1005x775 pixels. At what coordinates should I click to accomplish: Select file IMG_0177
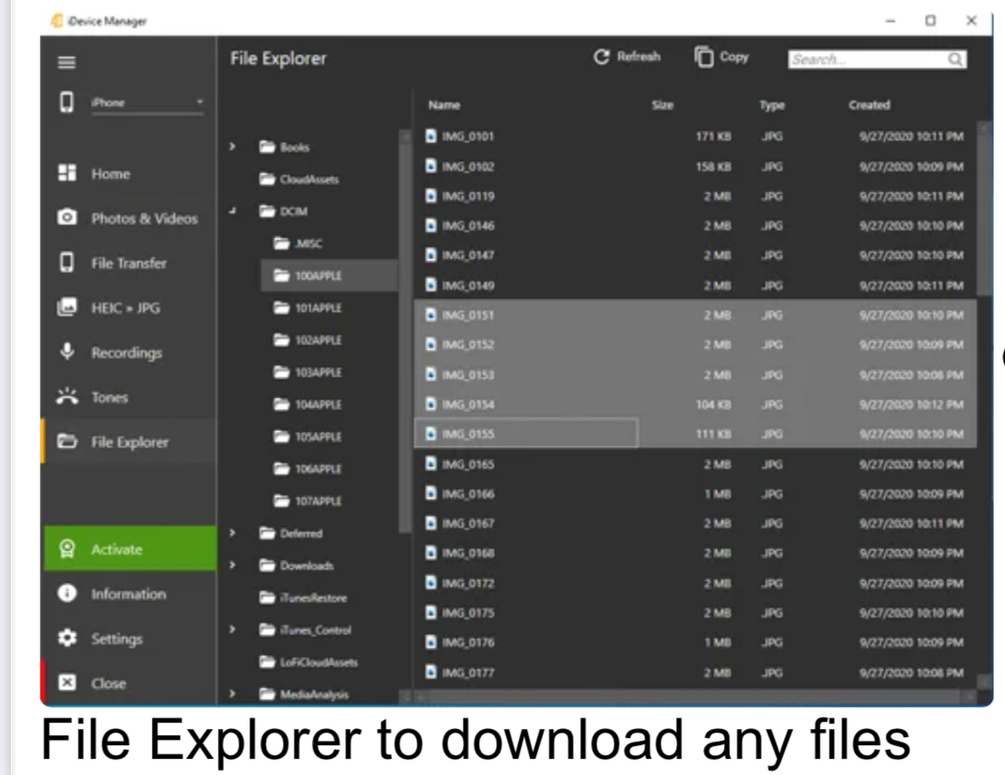[695, 672]
